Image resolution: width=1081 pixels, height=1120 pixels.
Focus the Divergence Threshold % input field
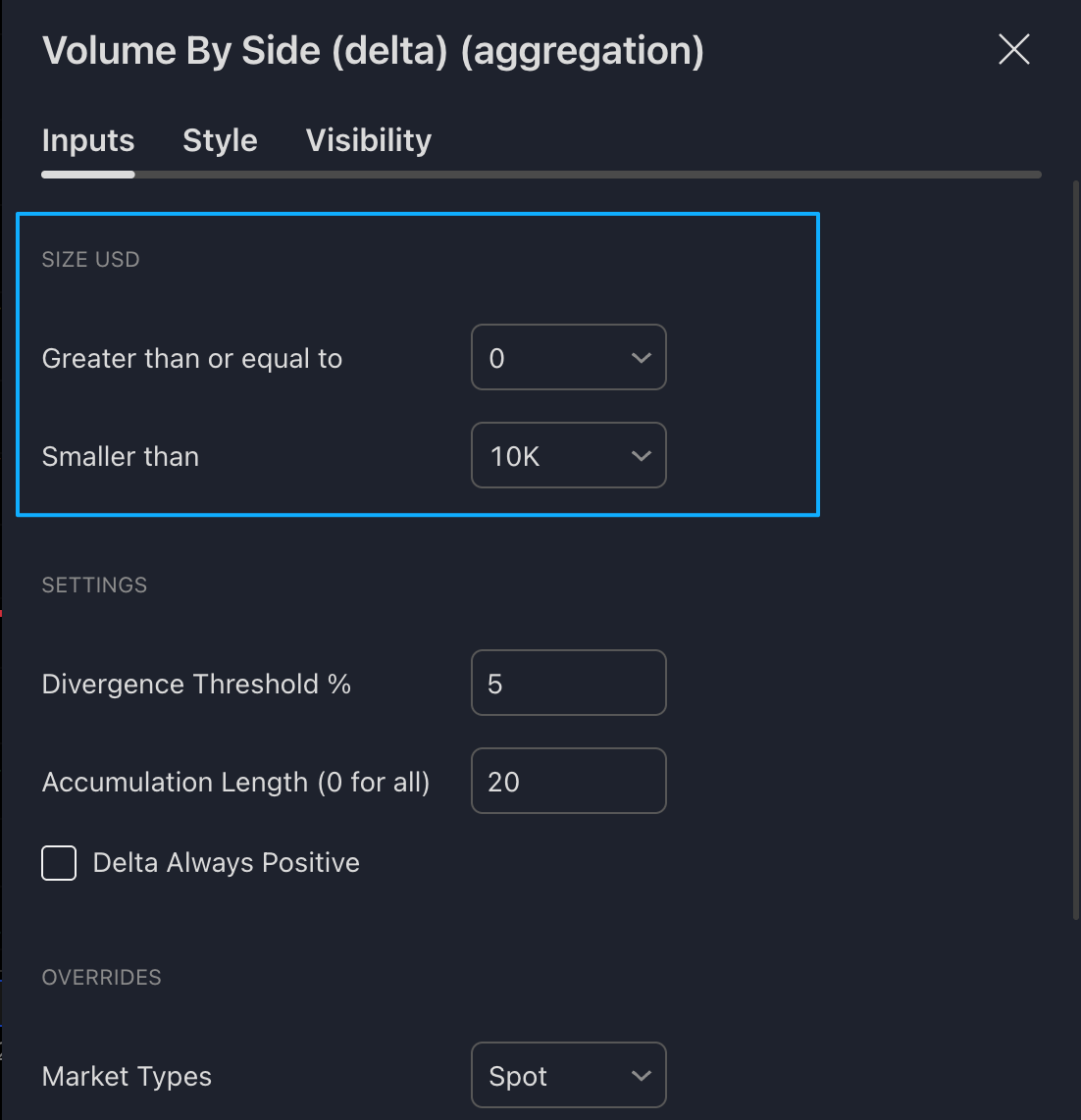tap(568, 684)
